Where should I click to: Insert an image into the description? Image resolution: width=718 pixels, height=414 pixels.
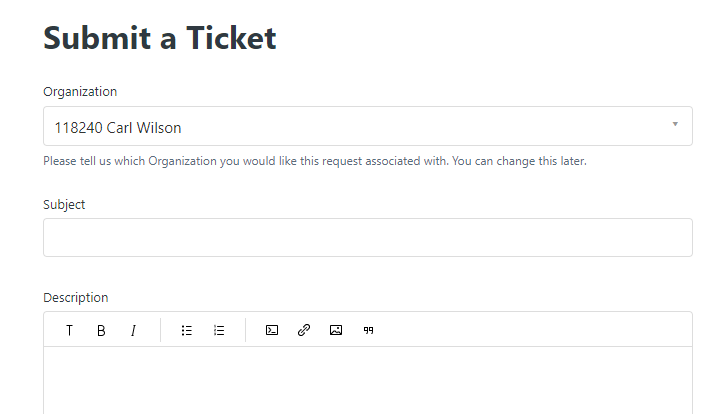pos(336,330)
